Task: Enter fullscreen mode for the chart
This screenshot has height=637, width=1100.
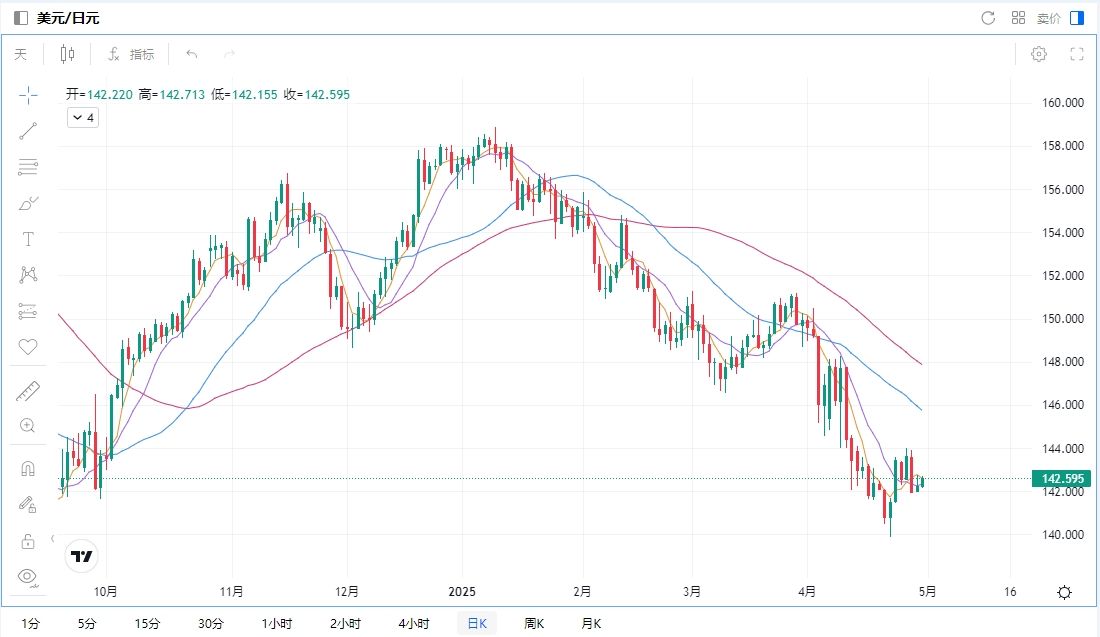Action: (1077, 54)
